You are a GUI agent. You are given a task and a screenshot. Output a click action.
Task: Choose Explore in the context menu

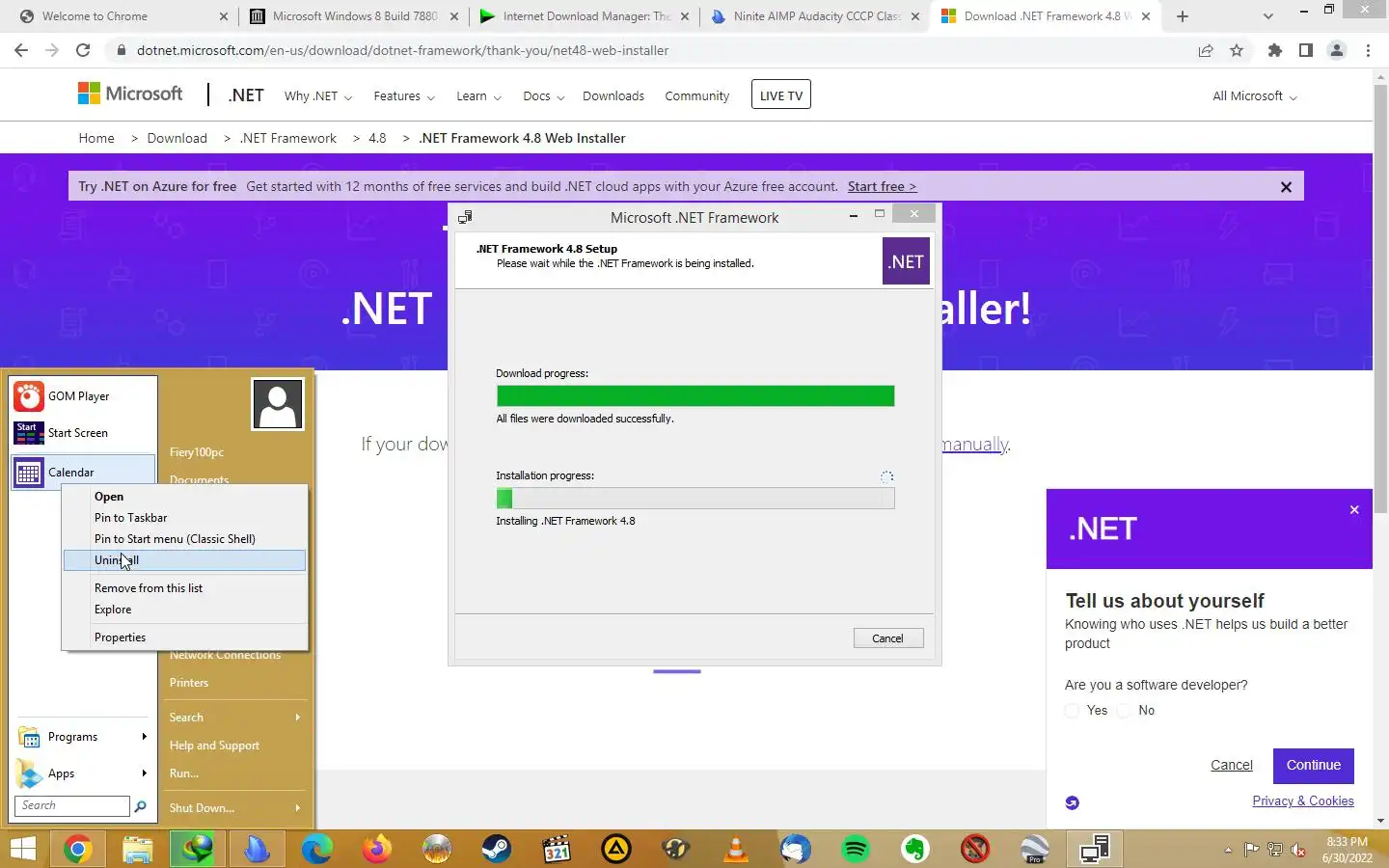coord(184,610)
